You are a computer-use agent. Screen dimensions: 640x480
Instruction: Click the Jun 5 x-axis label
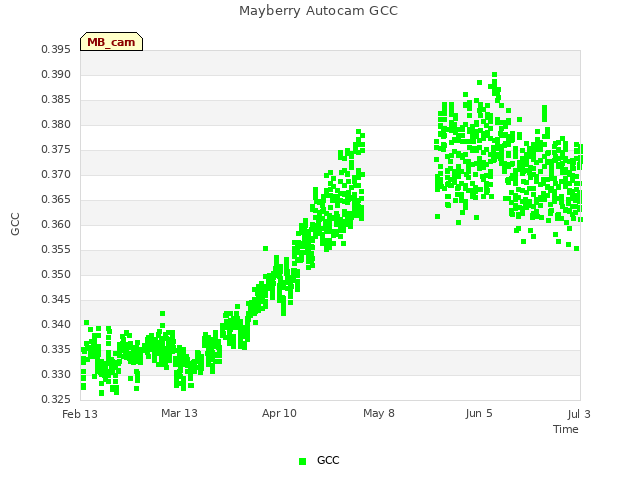[479, 413]
